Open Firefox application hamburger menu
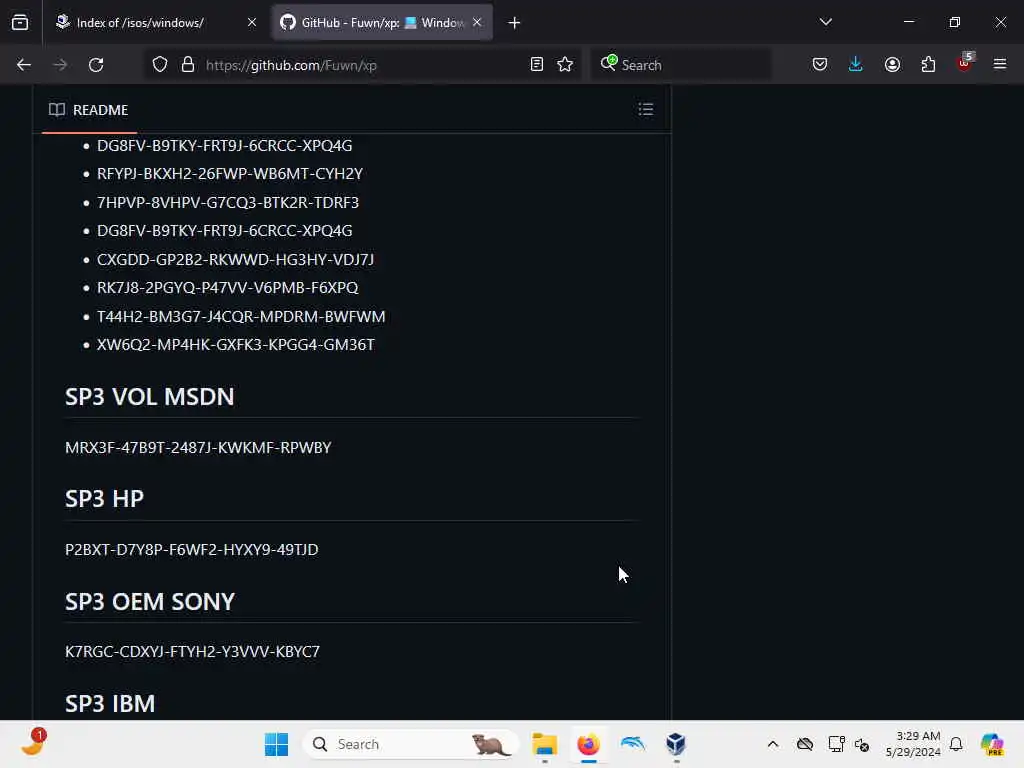The image size is (1024, 768). click(x=1000, y=64)
